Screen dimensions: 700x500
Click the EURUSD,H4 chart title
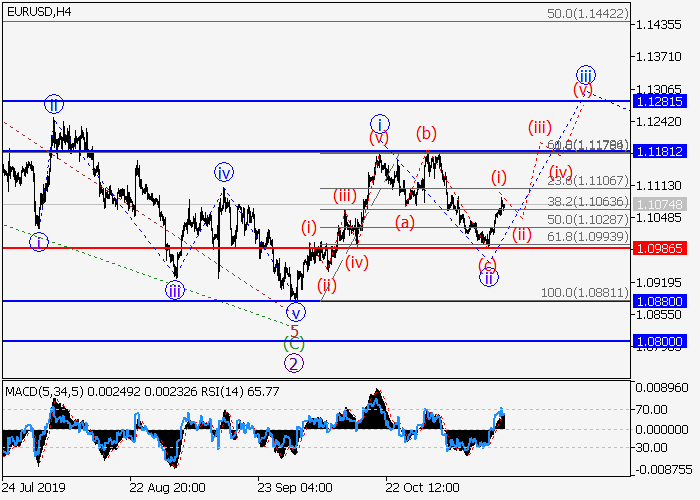pos(38,11)
